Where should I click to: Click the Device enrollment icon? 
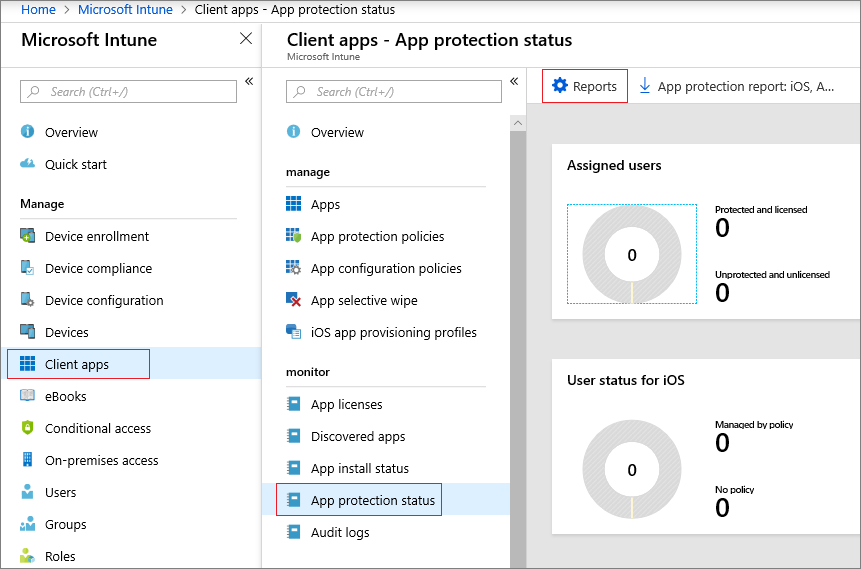click(x=27, y=237)
